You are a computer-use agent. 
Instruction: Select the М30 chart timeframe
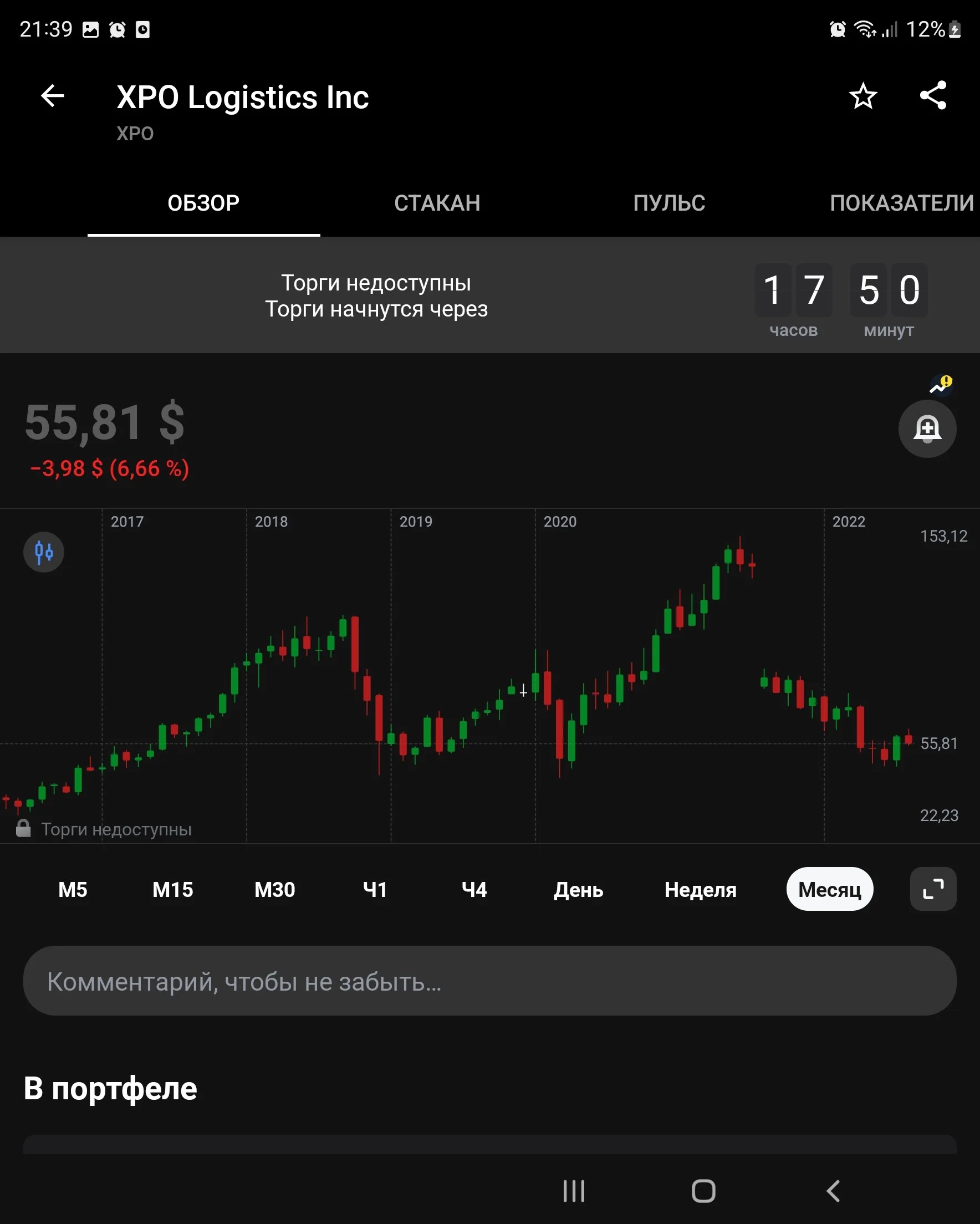coord(275,890)
